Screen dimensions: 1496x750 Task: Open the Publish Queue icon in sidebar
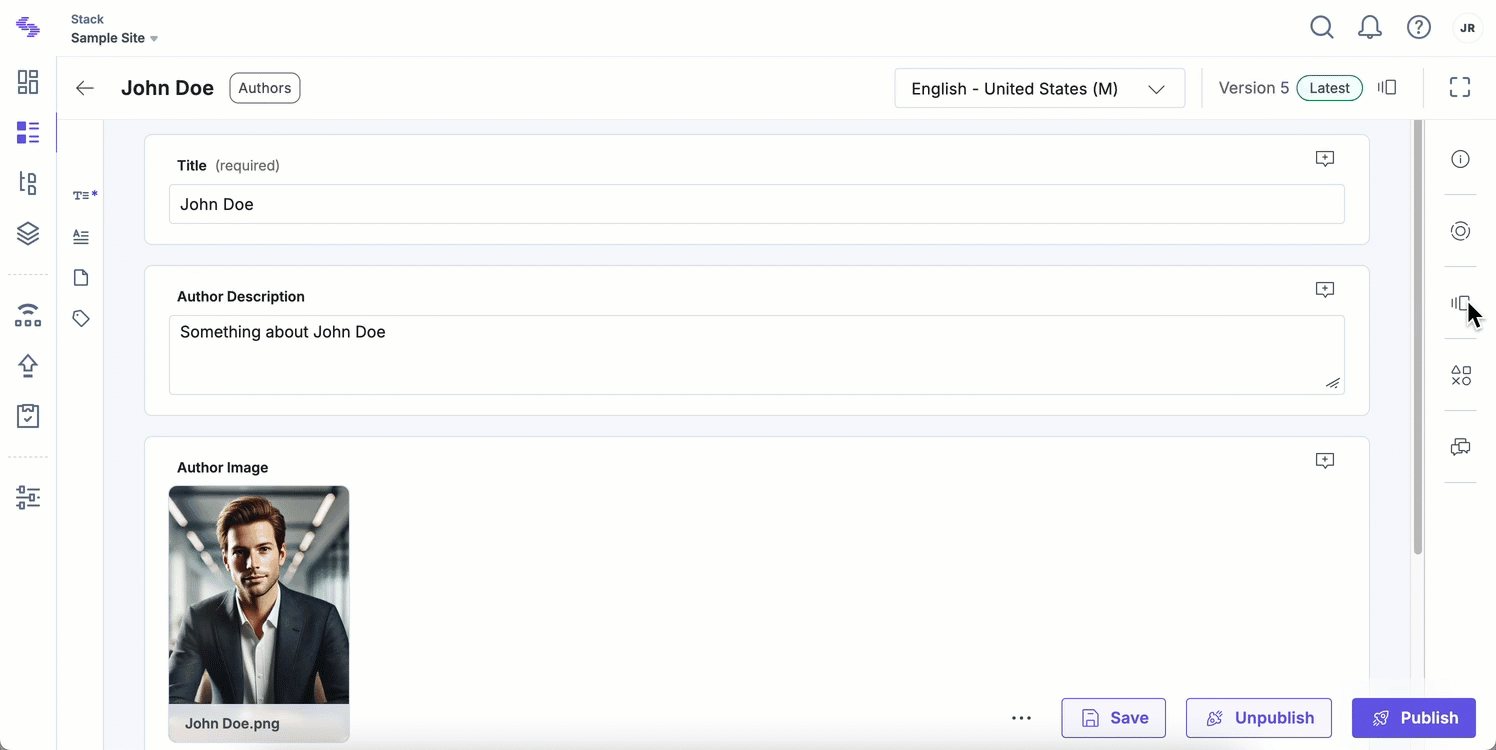pos(28,315)
